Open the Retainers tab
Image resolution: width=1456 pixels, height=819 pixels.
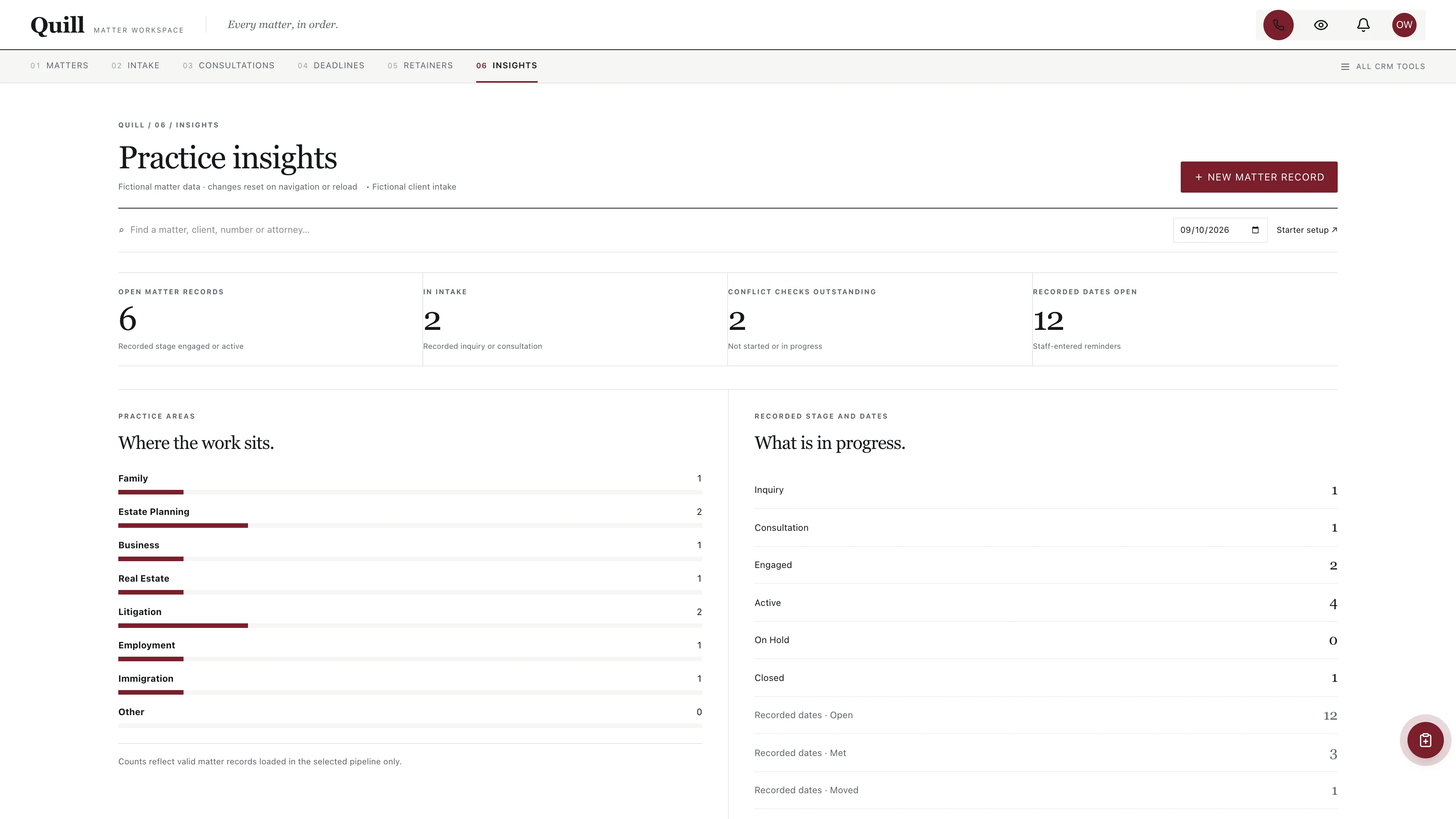pos(420,66)
